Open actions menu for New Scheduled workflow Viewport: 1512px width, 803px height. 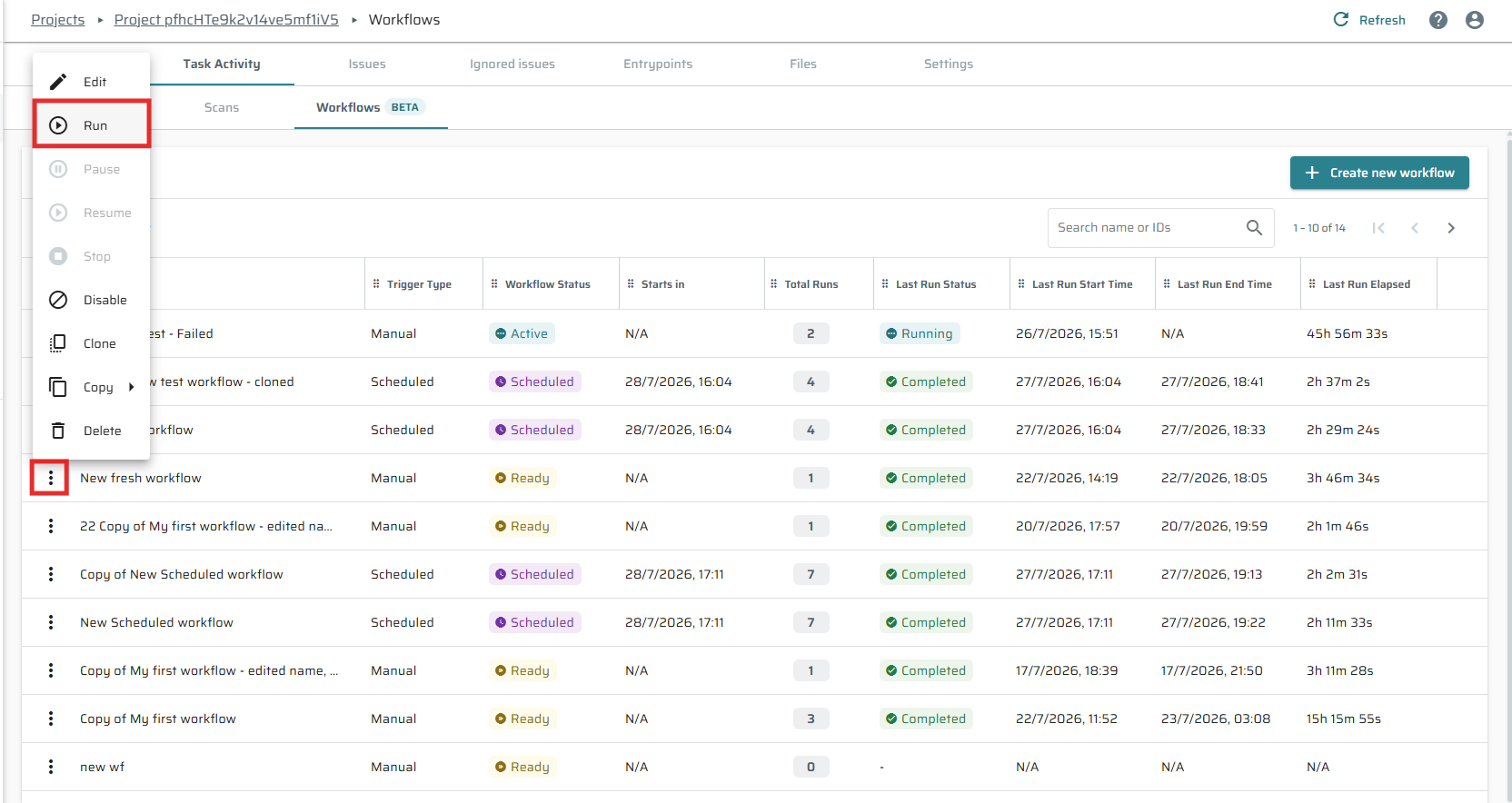click(51, 622)
